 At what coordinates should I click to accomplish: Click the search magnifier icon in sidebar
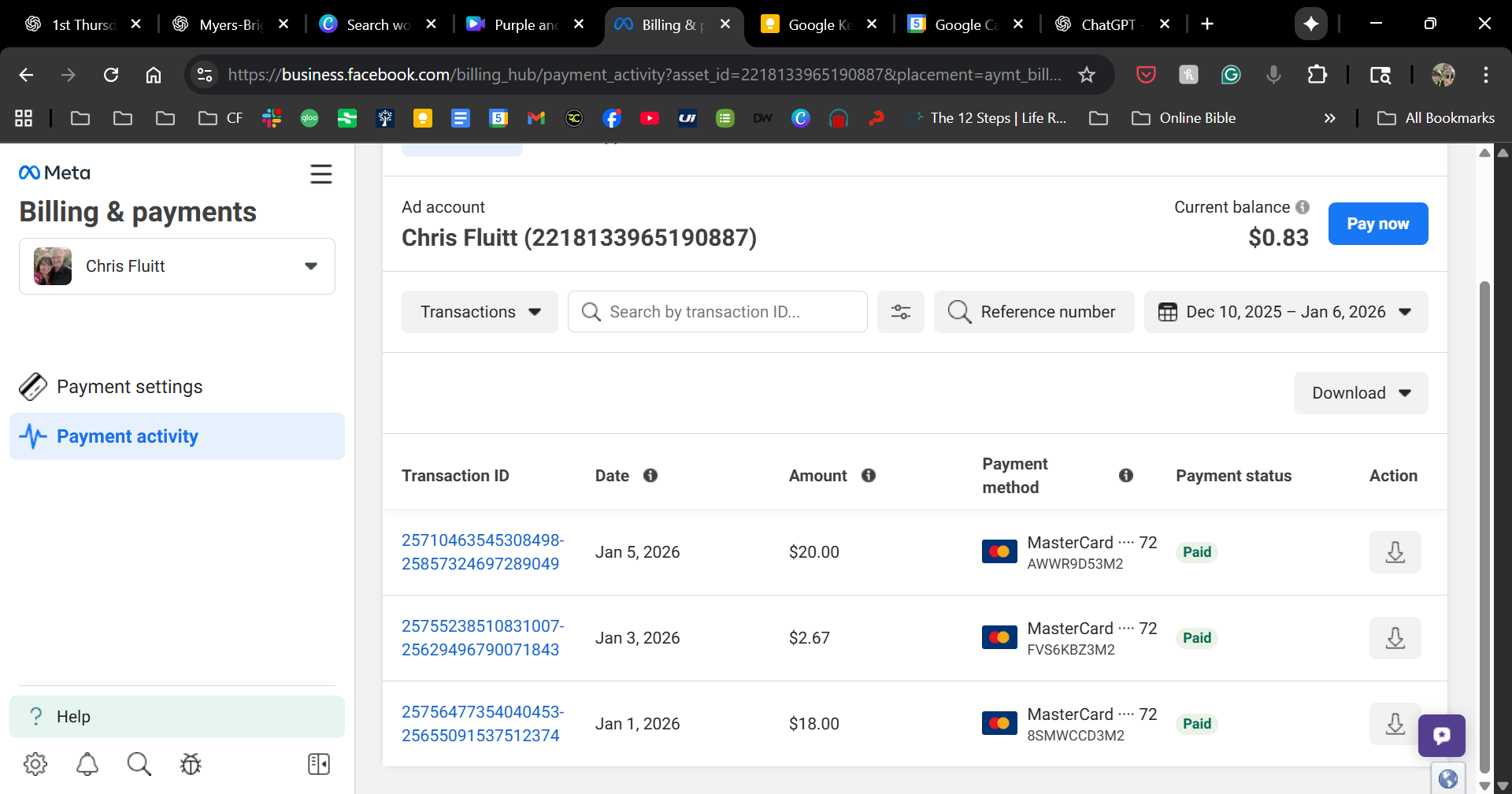pyautogui.click(x=139, y=764)
